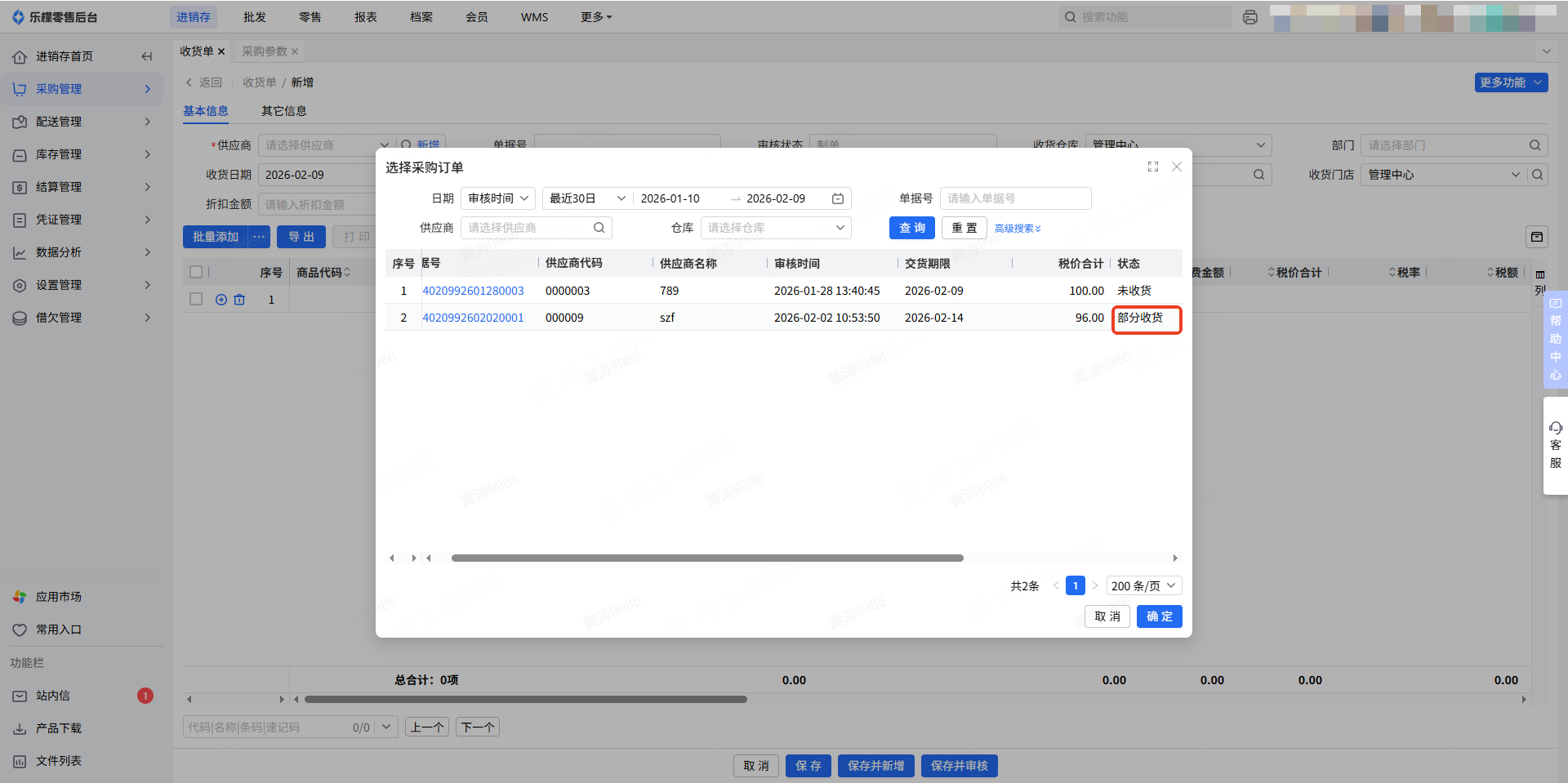Open order link 4020992602020001
Viewport: 1568px width, 783px height.
pos(473,318)
